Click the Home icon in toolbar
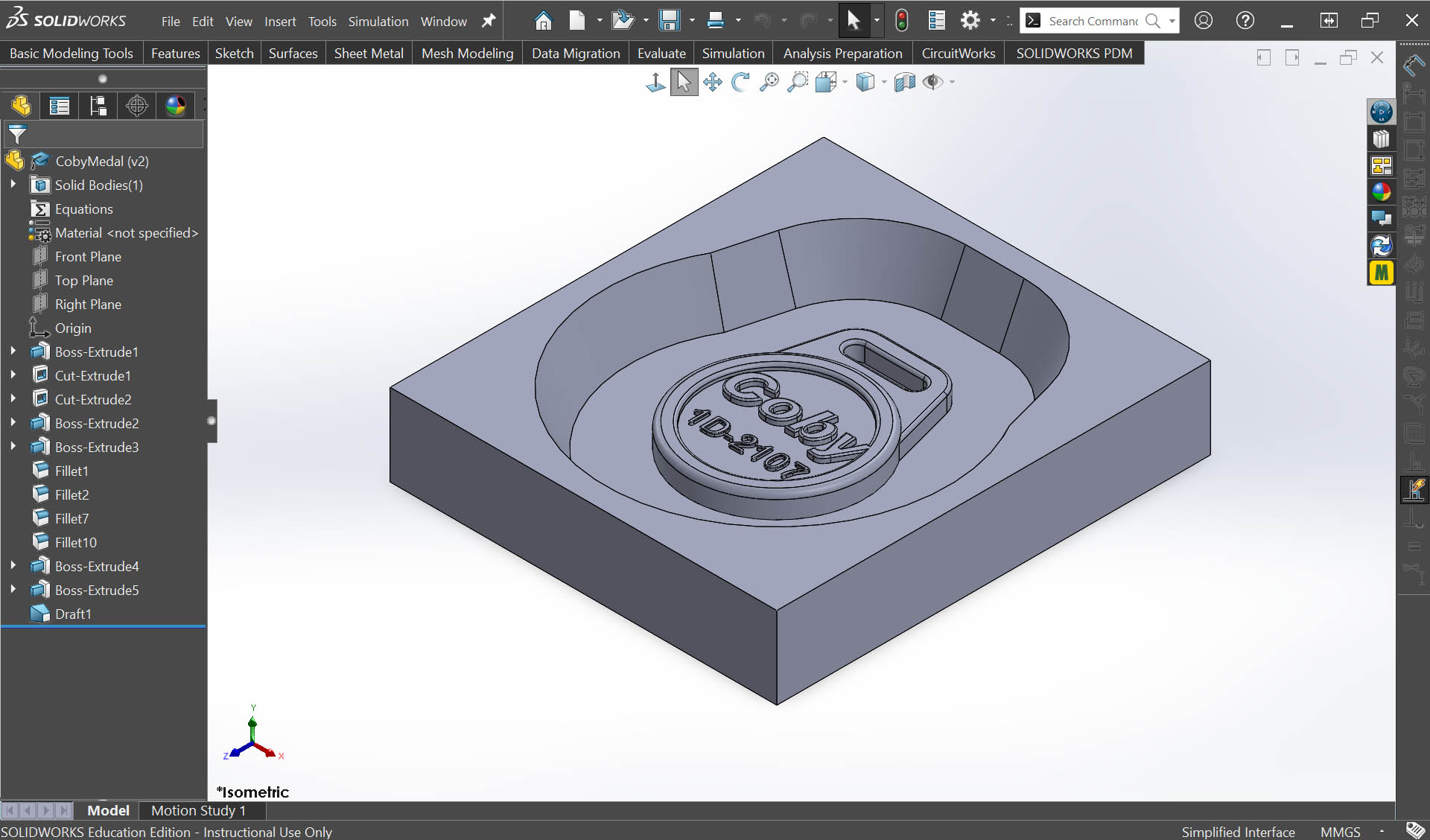Screen dimensions: 1430x840 coord(544,21)
